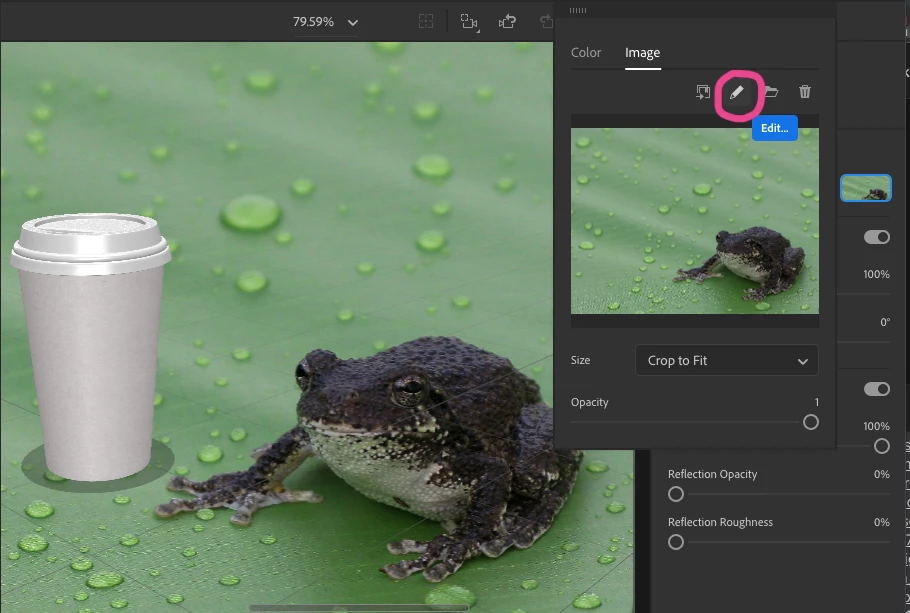This screenshot has width=910, height=613.
Task: Click the Reflection Opacity 0% value
Action: pyautogui.click(x=882, y=474)
